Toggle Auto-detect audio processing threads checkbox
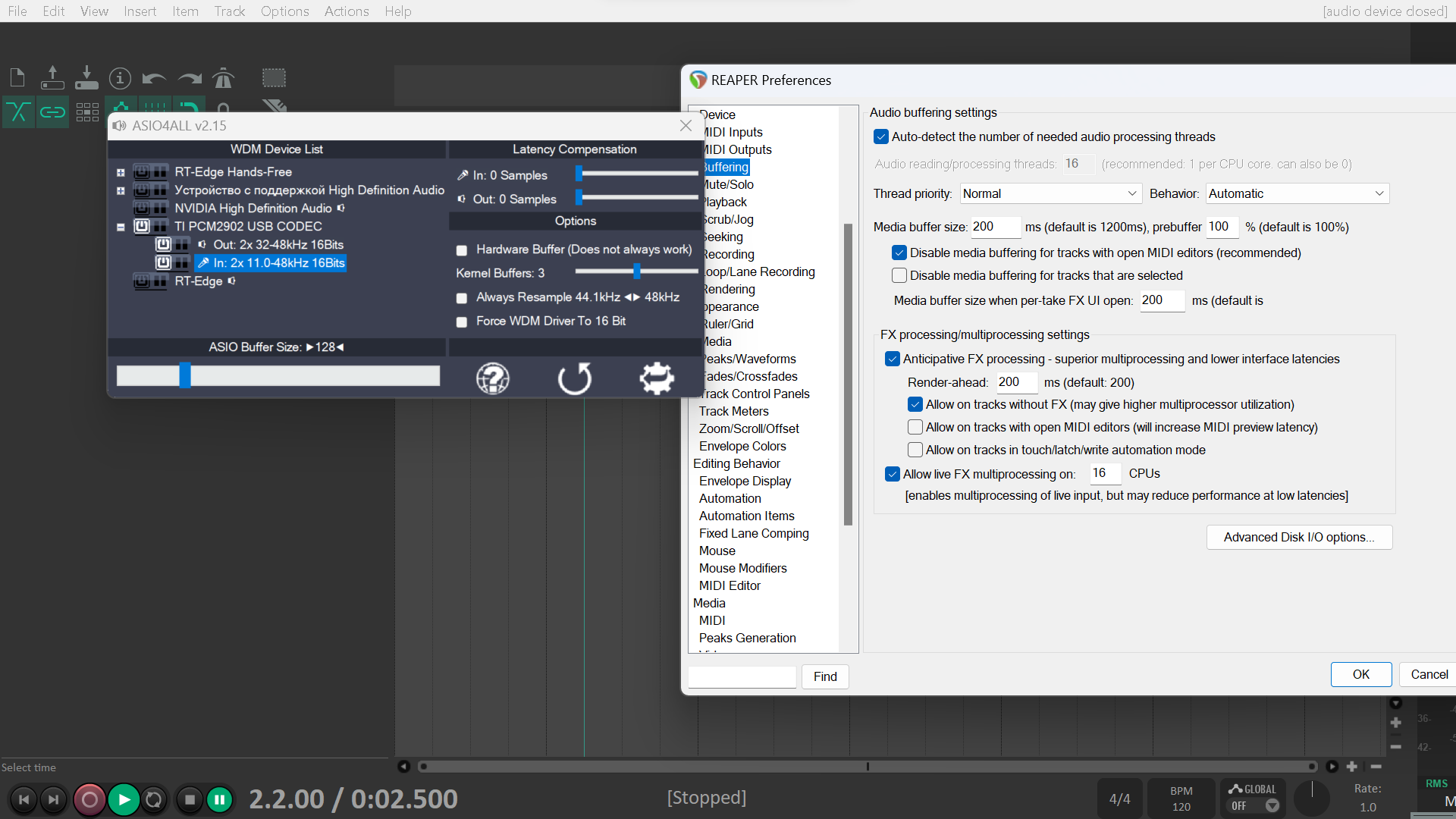 (880, 136)
